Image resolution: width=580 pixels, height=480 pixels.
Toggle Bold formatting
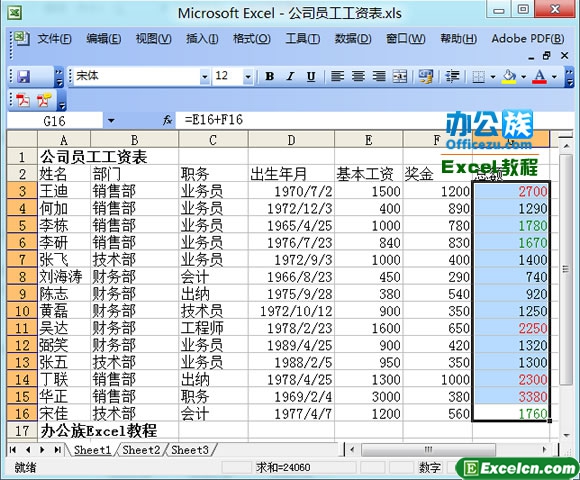pos(270,77)
